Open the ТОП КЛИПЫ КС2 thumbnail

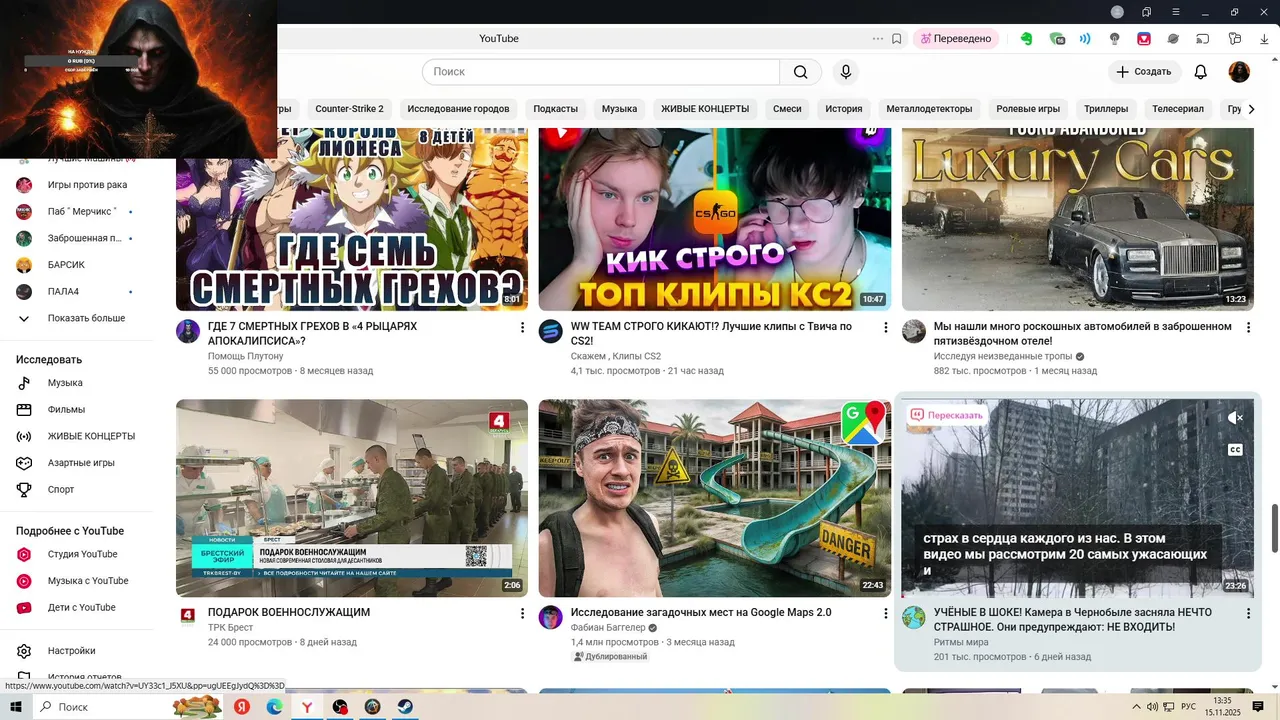pos(714,220)
